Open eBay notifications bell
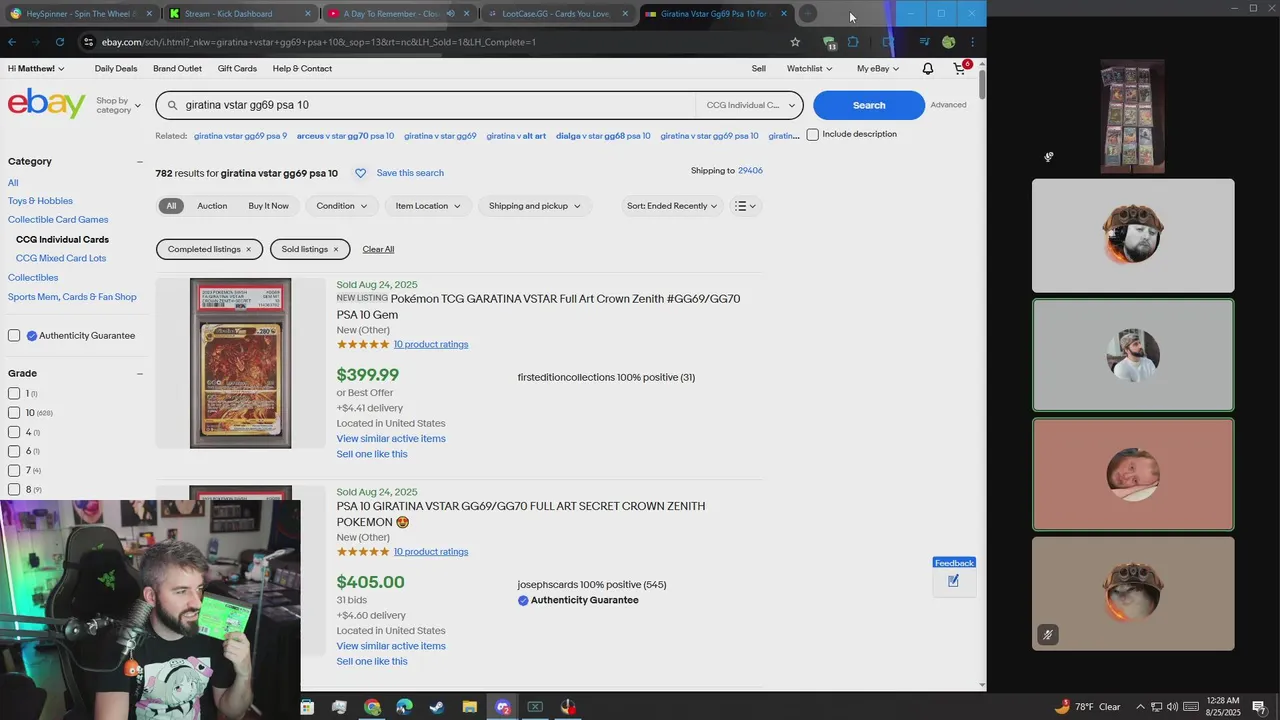This screenshot has width=1280, height=720. pos(928,68)
